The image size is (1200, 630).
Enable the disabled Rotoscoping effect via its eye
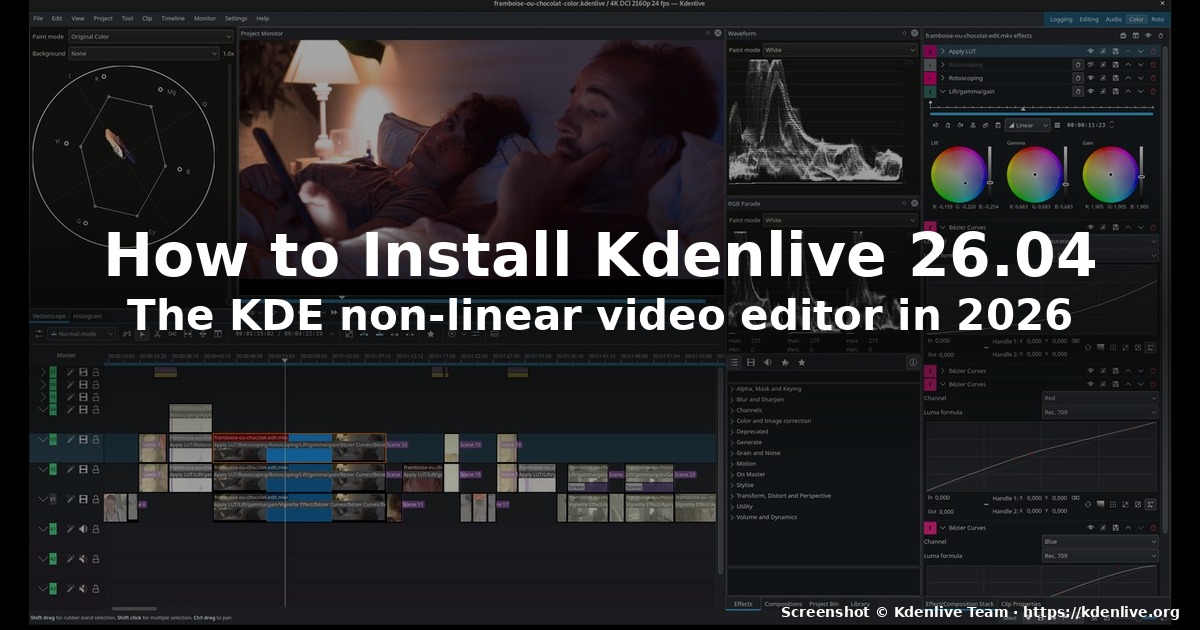(1091, 65)
